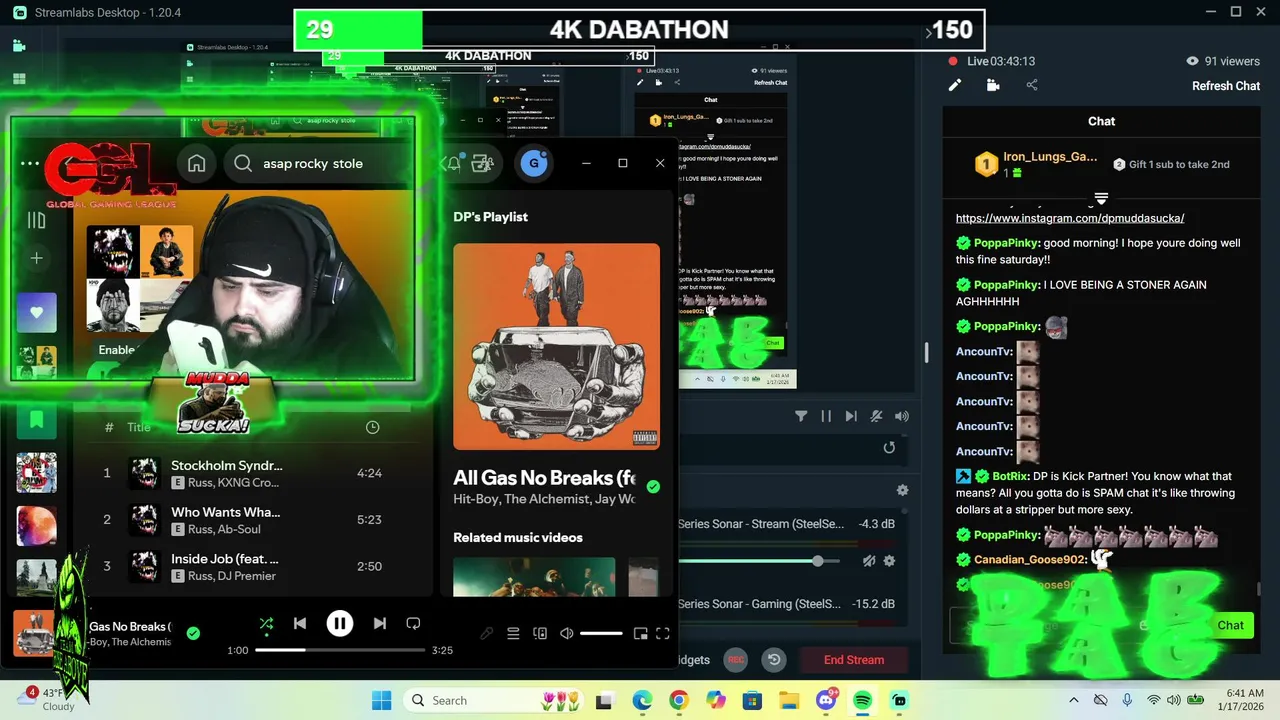
Task: Open Windows Start menu
Action: (x=382, y=700)
